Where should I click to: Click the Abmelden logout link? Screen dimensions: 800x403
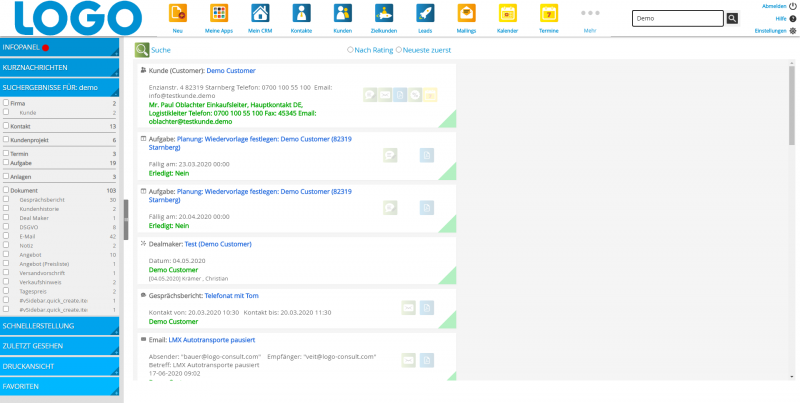pyautogui.click(x=773, y=6)
